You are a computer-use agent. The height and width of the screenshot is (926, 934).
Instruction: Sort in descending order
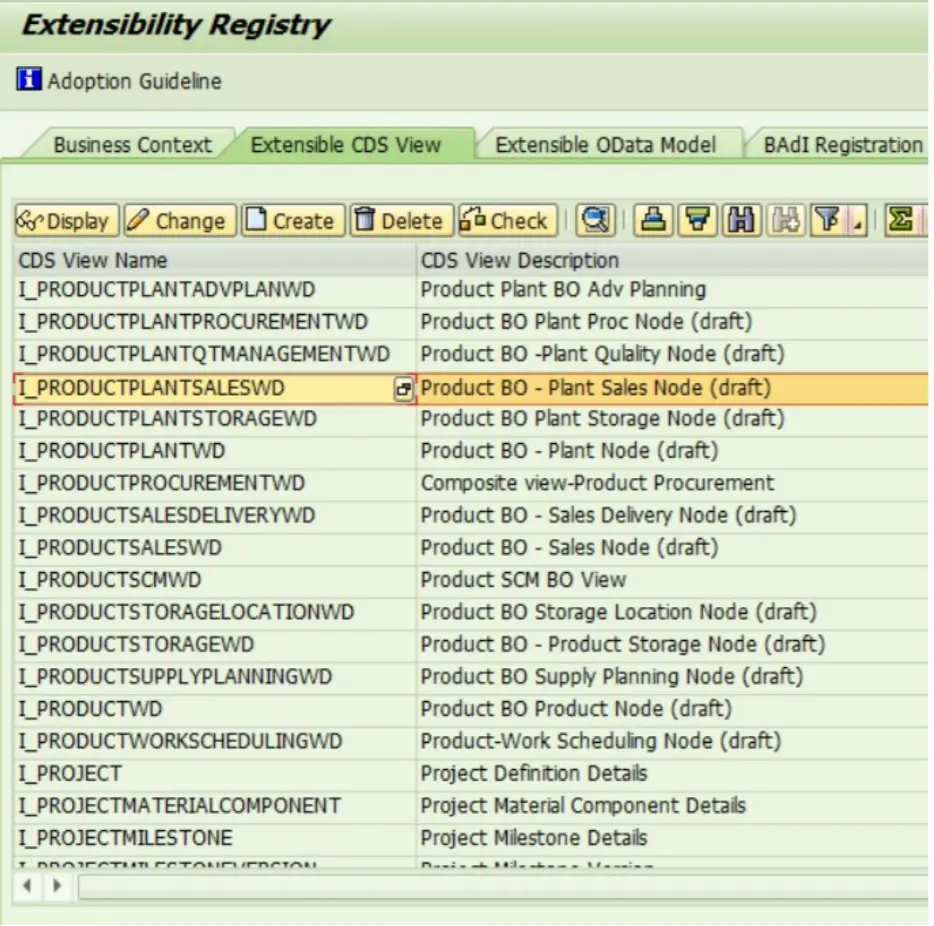click(x=698, y=221)
